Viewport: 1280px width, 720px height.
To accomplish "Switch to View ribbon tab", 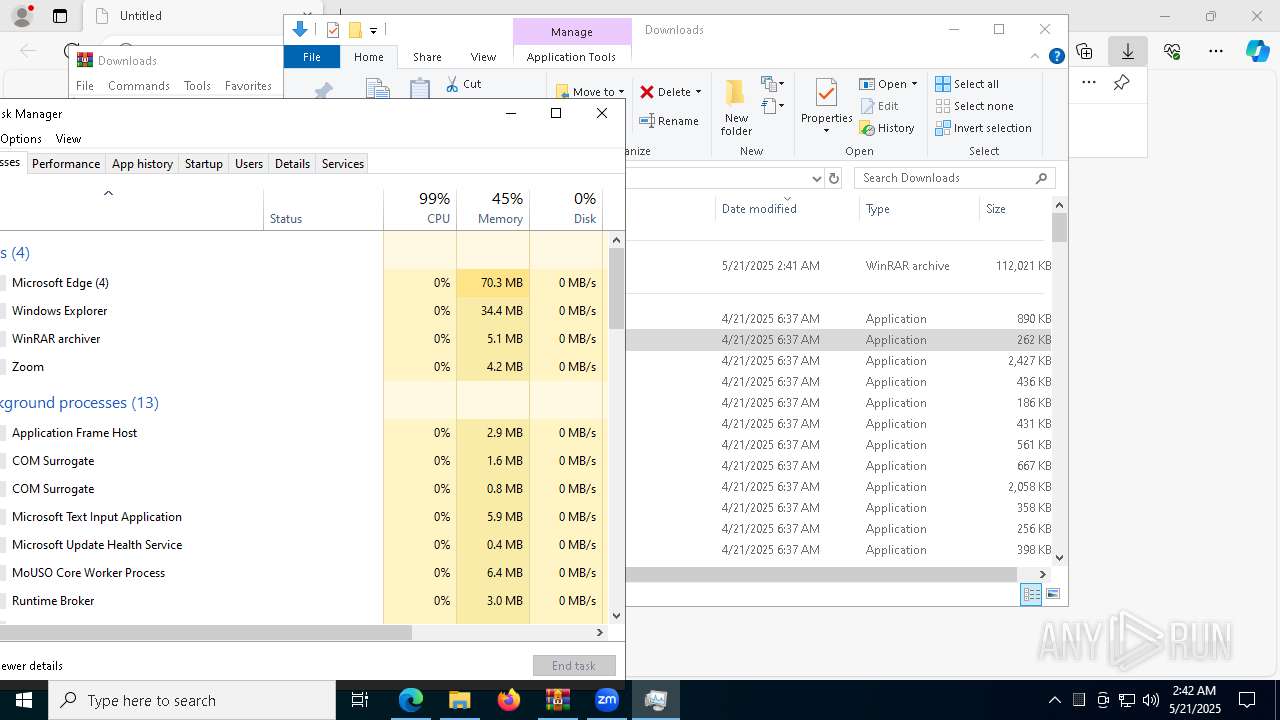I will pos(483,57).
